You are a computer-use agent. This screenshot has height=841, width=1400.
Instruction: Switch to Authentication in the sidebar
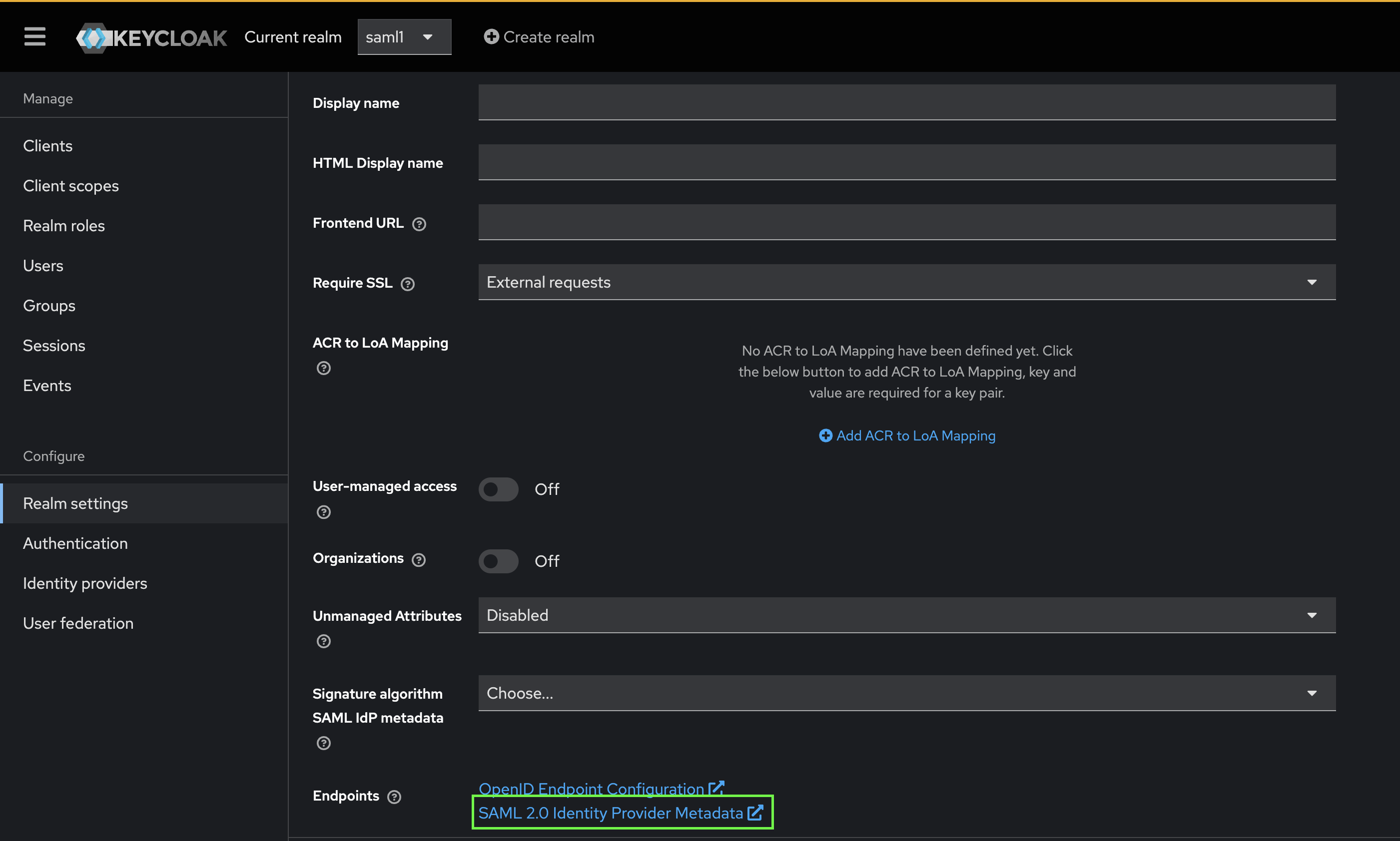(x=75, y=543)
